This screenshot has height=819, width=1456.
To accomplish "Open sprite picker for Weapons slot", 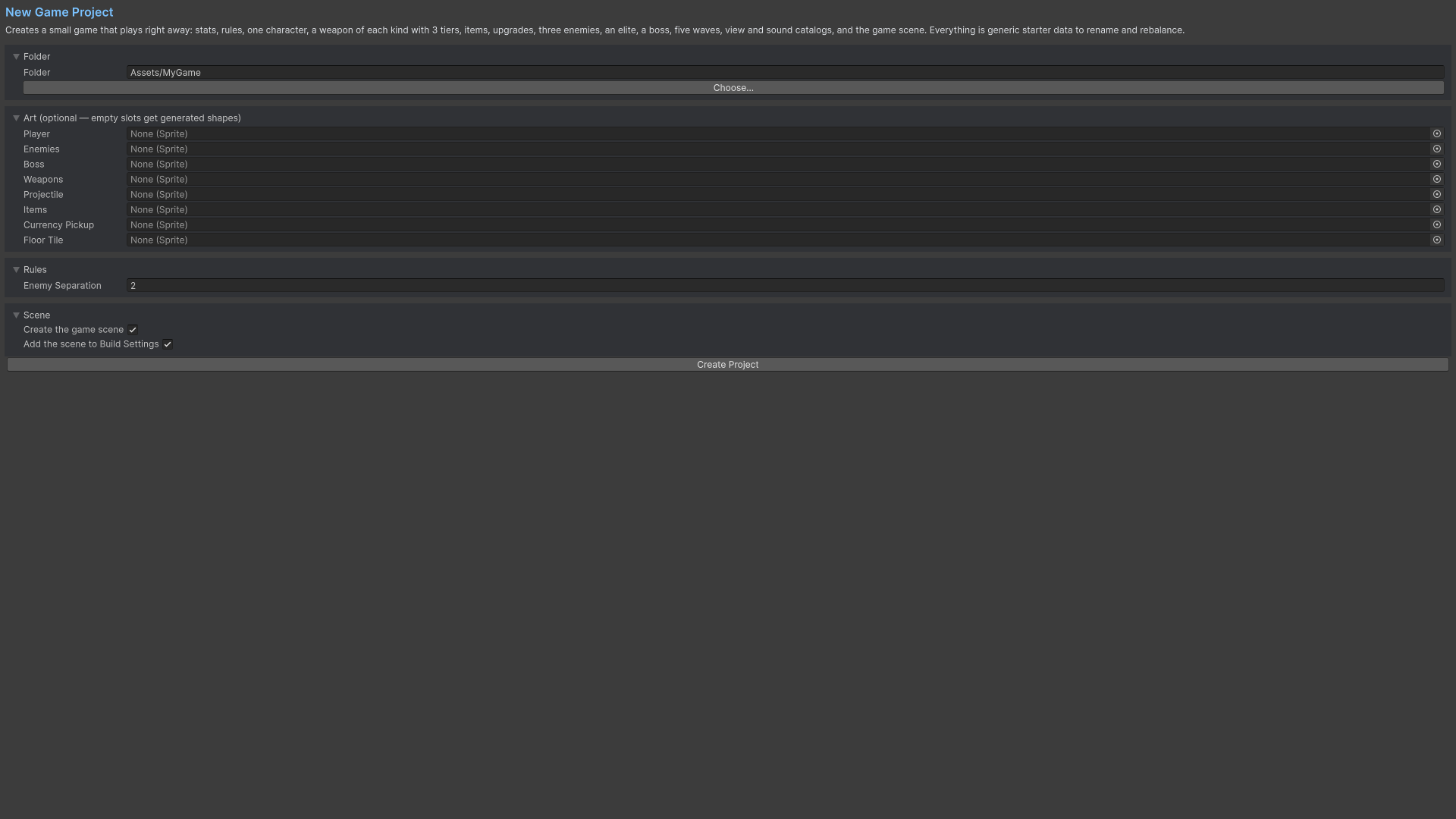I will coord(1436,179).
